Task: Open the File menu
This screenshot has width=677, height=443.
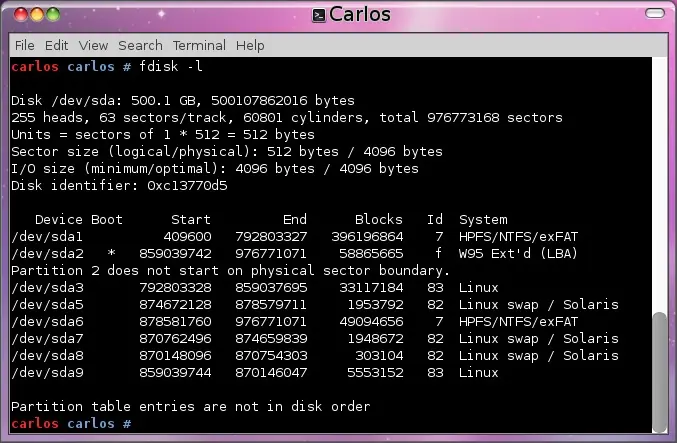Action: [25, 45]
